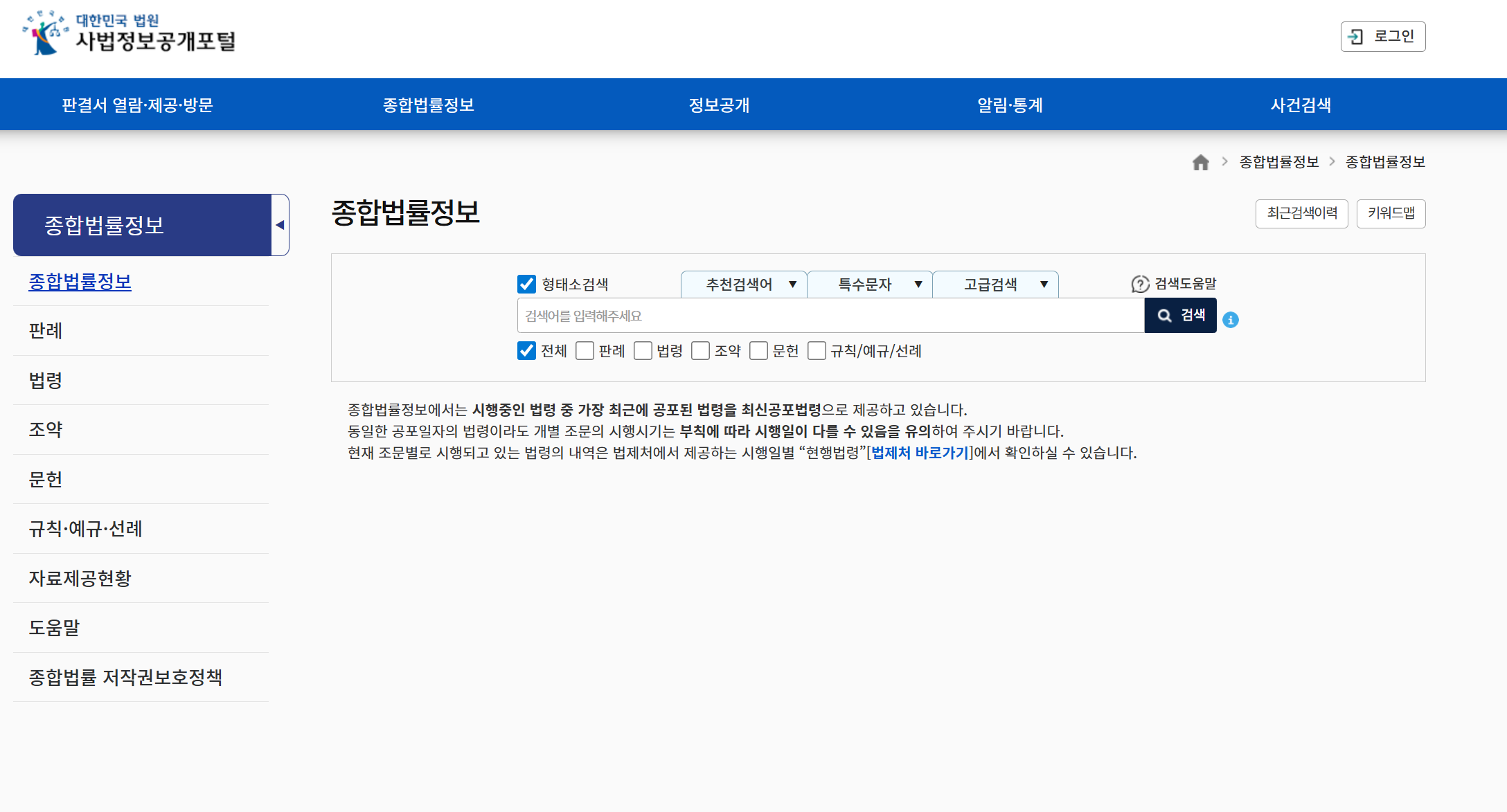Open the 최근검색이력 recent search history
The width and height of the screenshot is (1507, 812).
click(1301, 213)
